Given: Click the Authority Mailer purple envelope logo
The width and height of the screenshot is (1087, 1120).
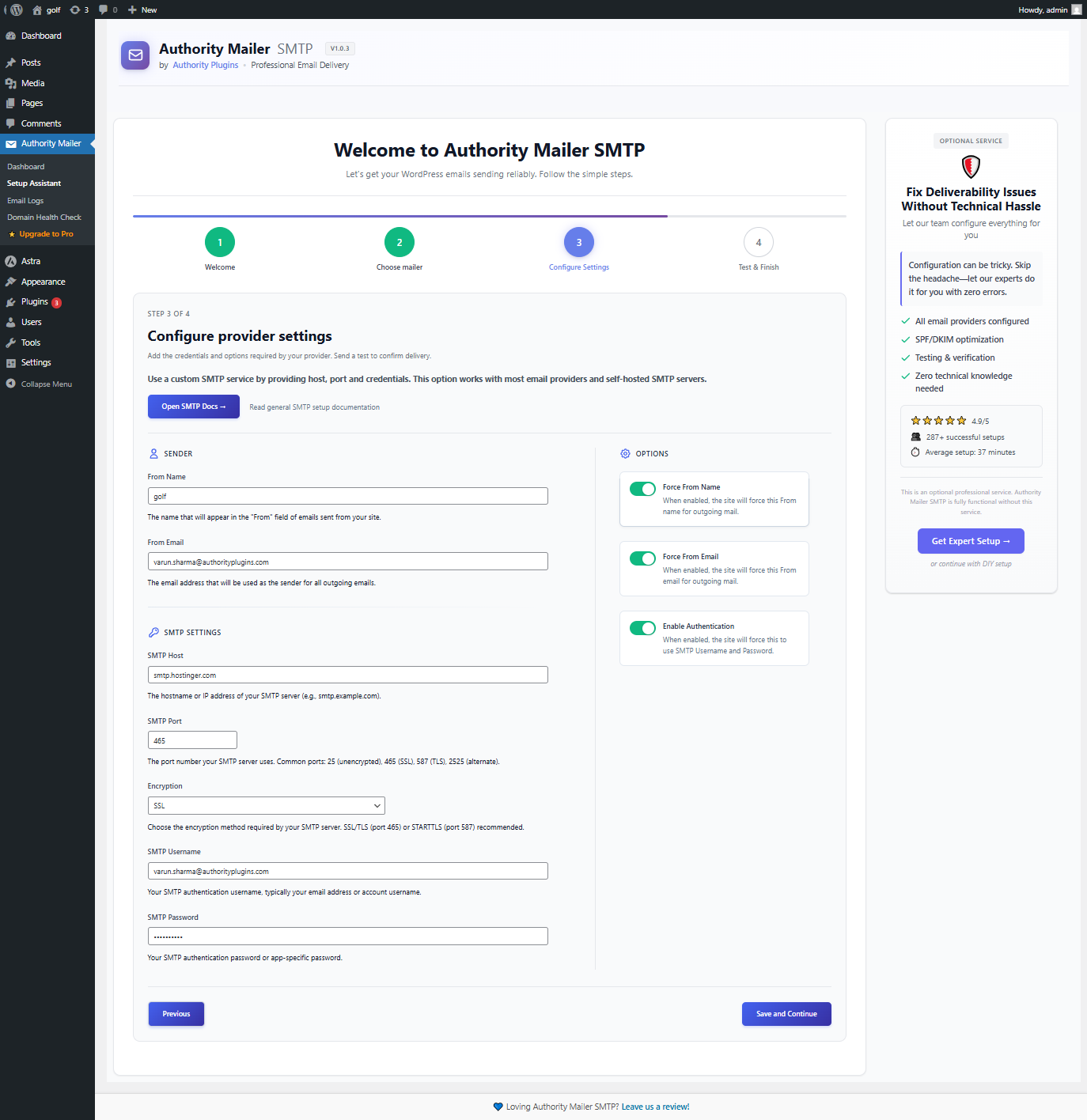Looking at the screenshot, I should point(135,55).
